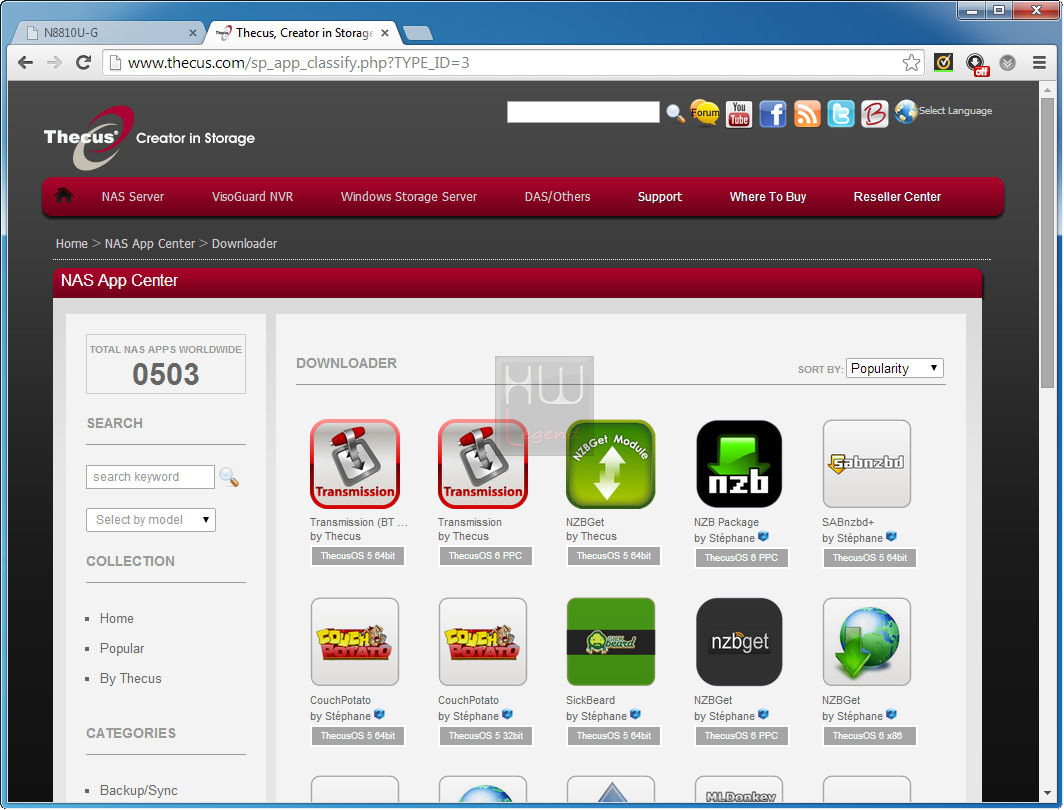Open the SickBeard app icon
Screen dimensions: 1064x810
click(611, 642)
